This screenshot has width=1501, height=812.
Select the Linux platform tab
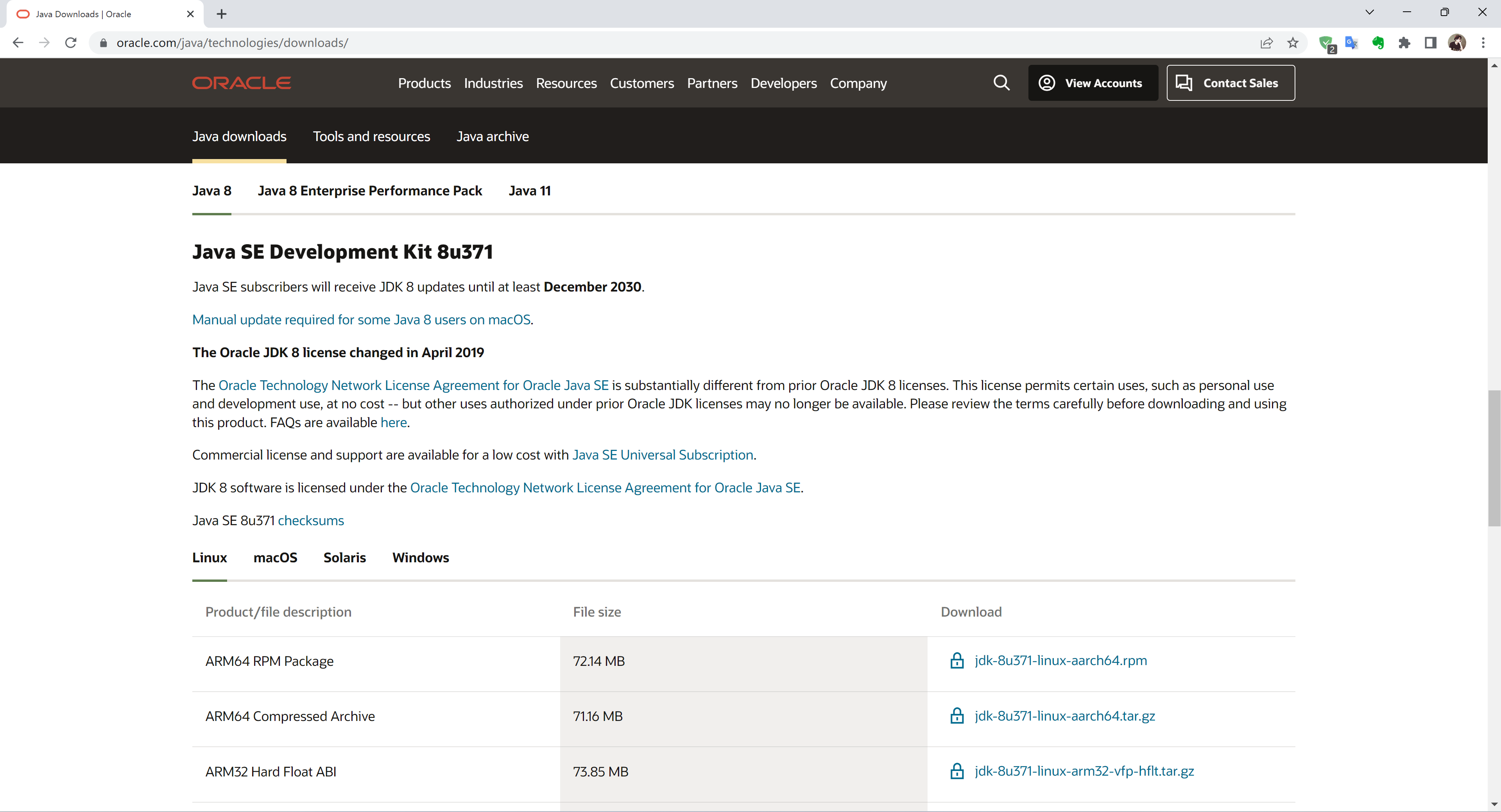coord(209,558)
